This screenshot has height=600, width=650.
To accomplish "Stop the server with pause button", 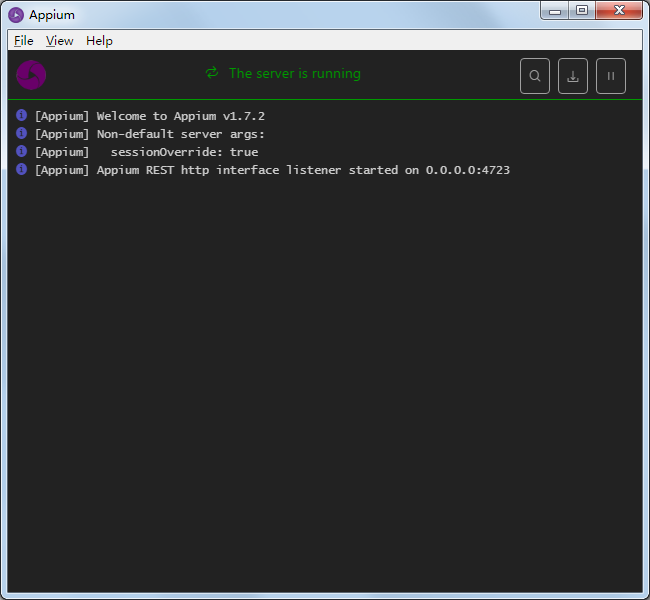I will [x=611, y=76].
